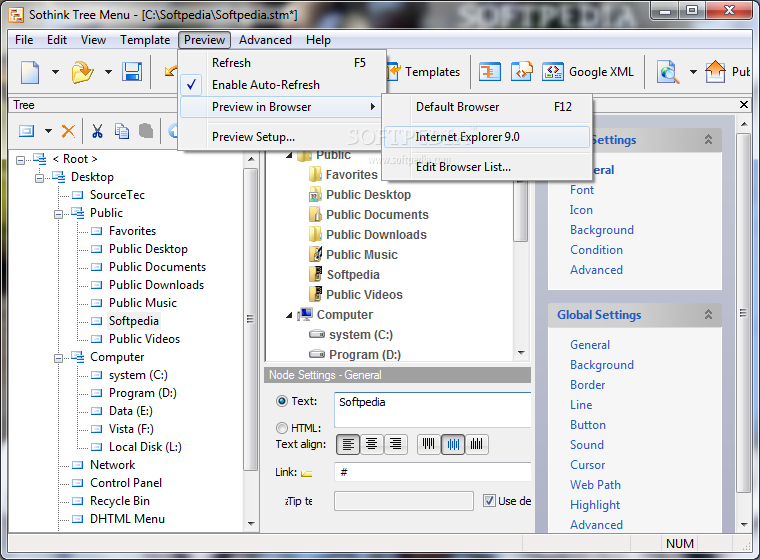This screenshot has height=560, width=760.
Task: Click the Center text align icon
Action: (x=372, y=444)
